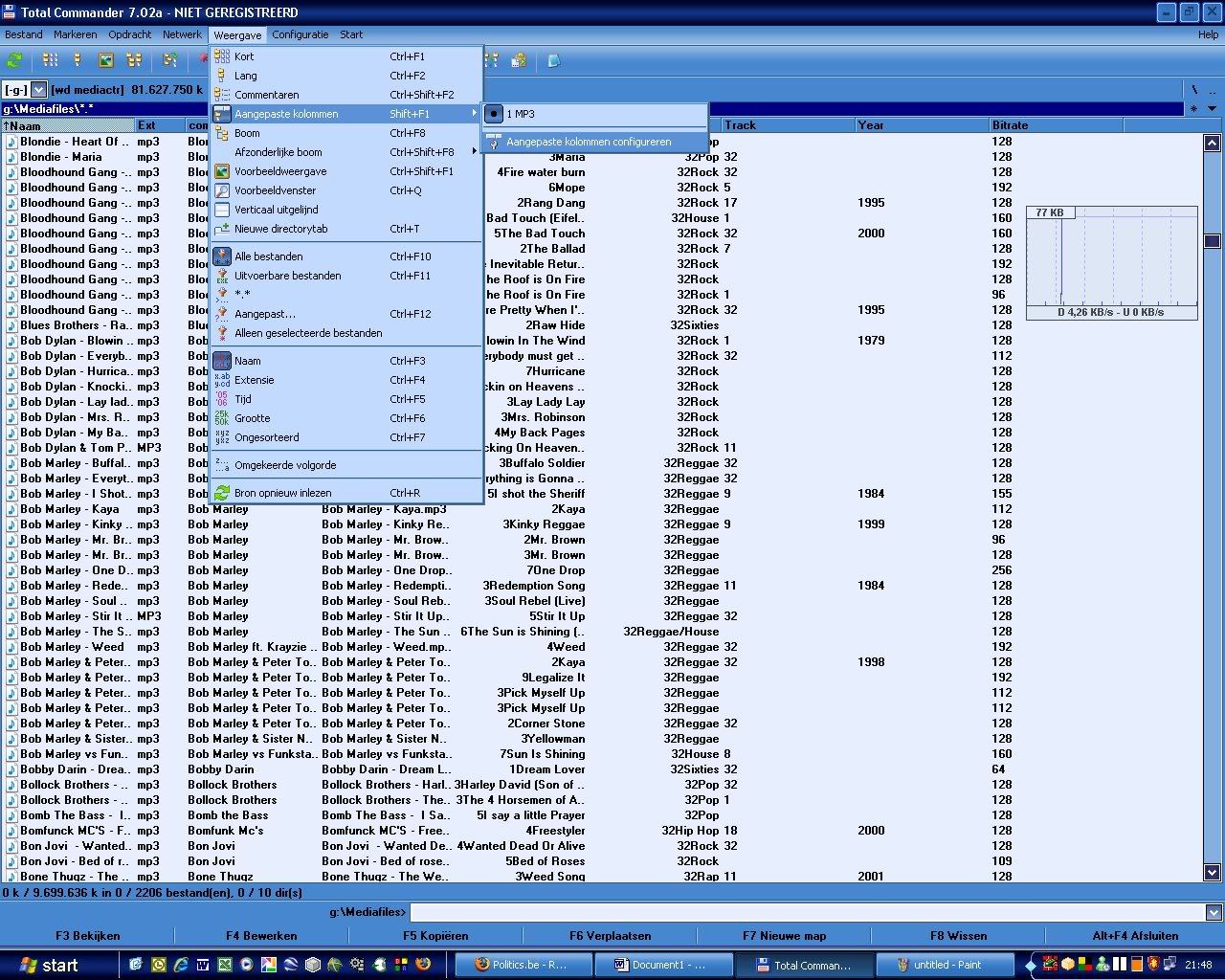
Task: Open the Bestand menu
Action: tap(24, 34)
